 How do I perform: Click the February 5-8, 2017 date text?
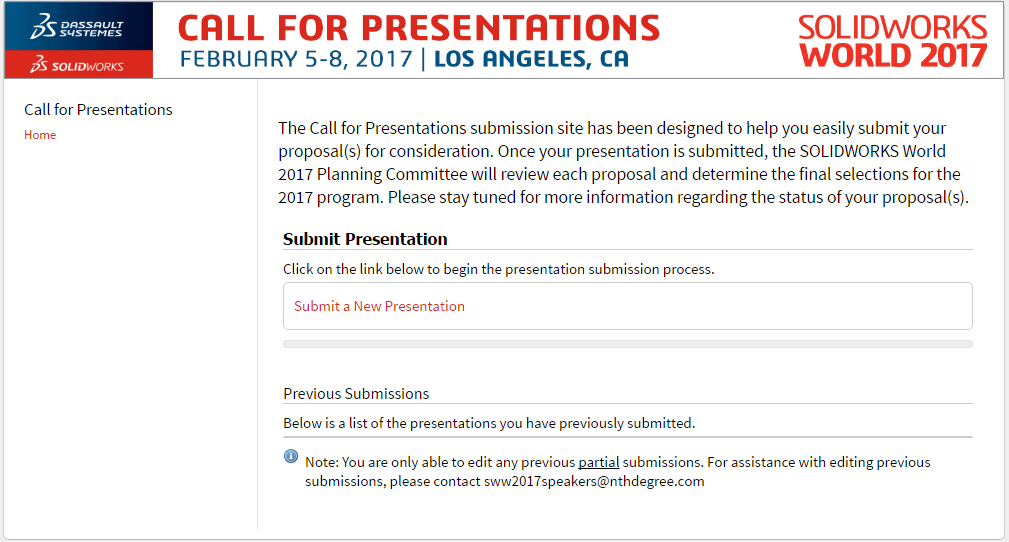(x=296, y=59)
